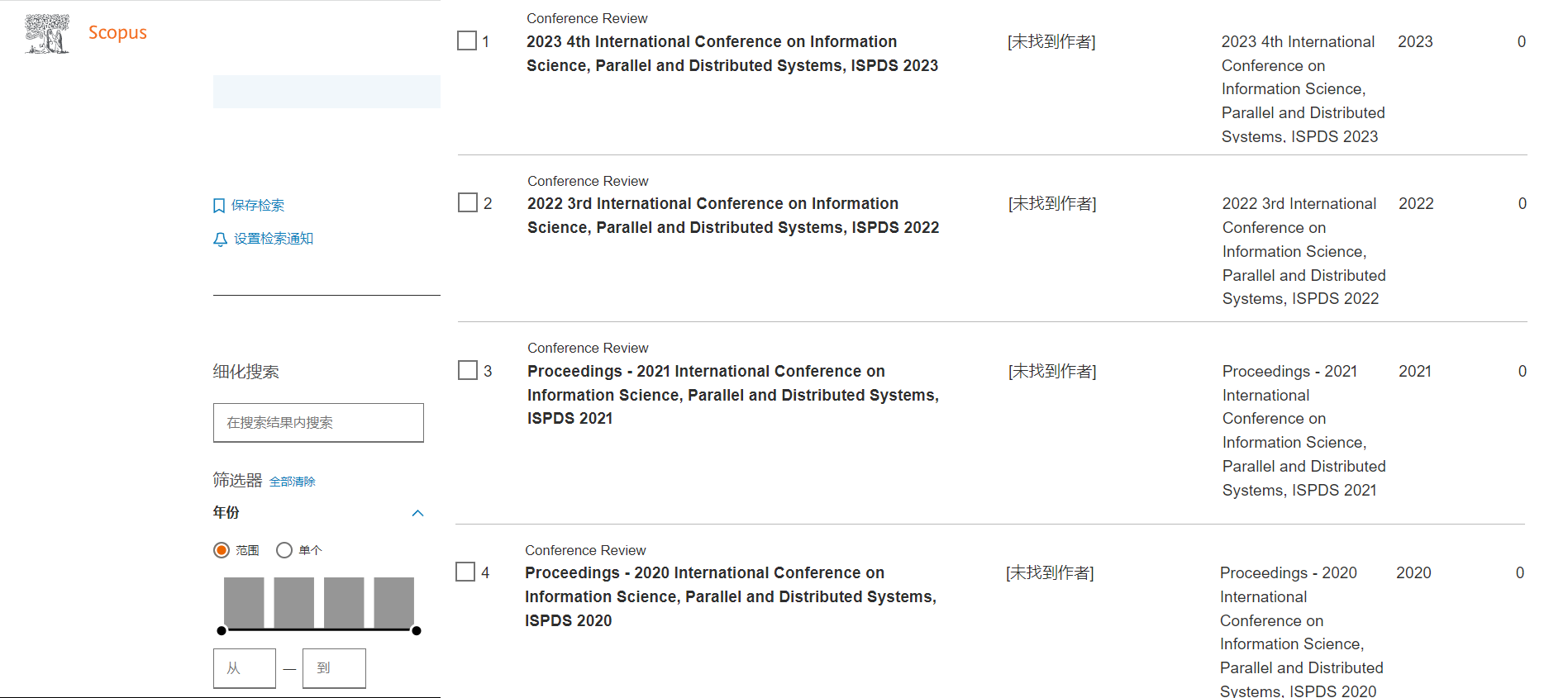Check the box for result 4 ISPDS 2020
This screenshot has height=698, width=1568.
point(465,572)
